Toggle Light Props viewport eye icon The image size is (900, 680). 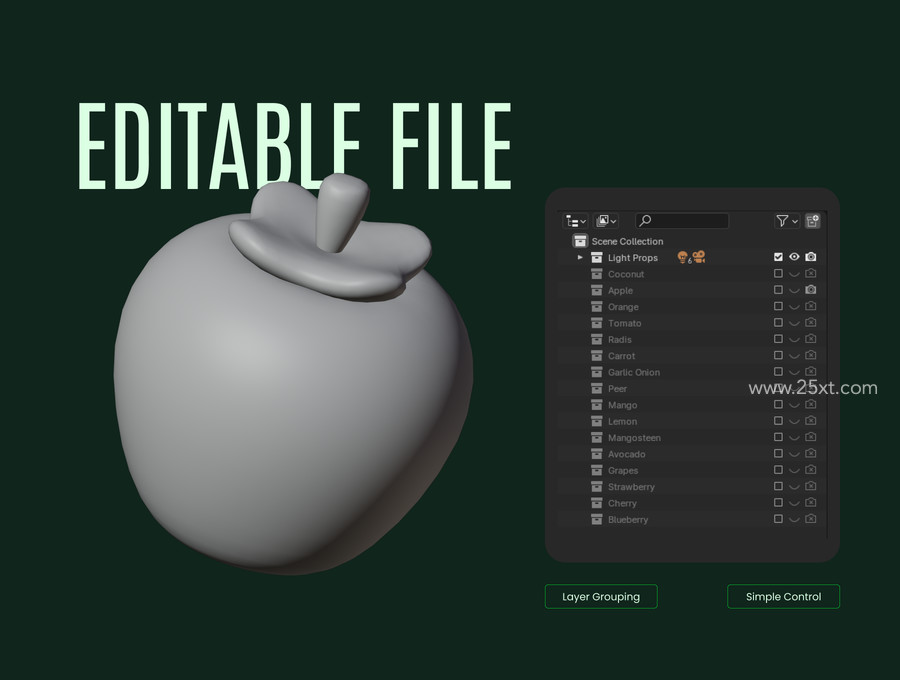coord(794,257)
